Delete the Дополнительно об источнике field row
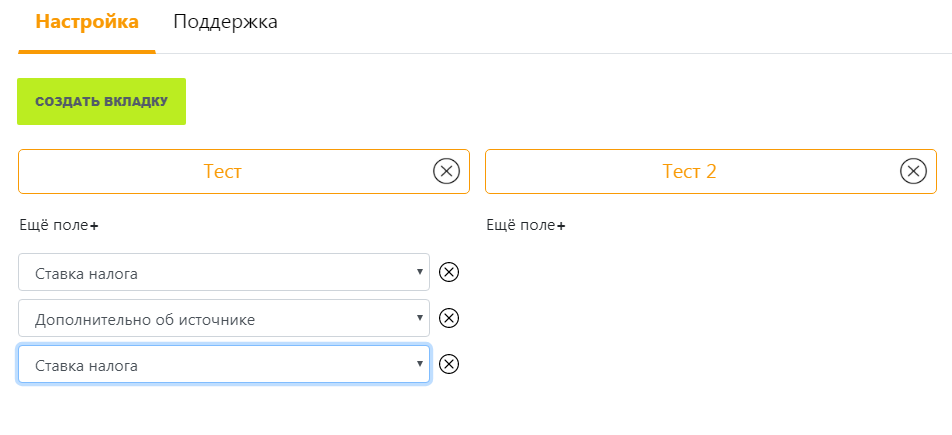The image size is (952, 435). [x=449, y=318]
